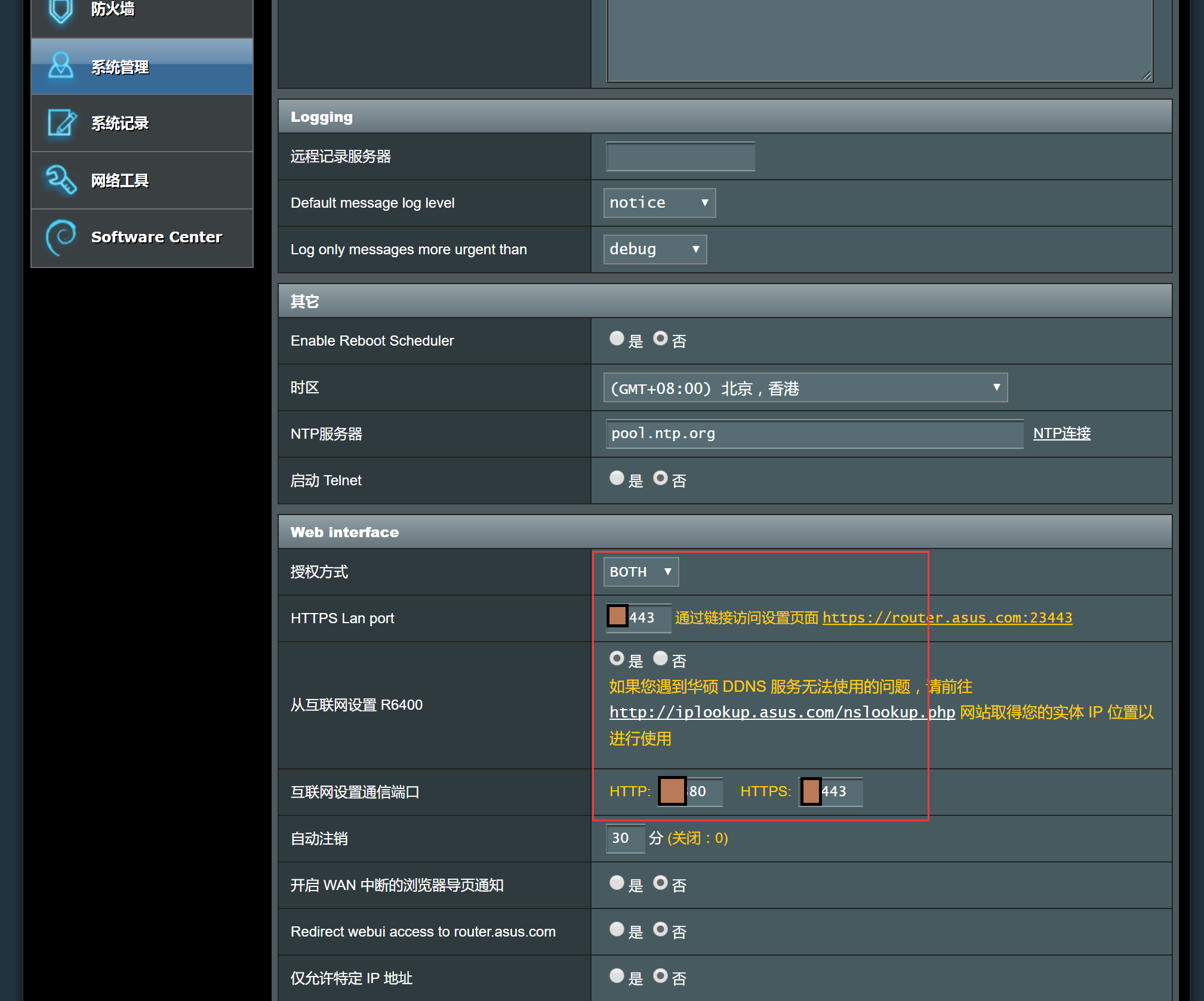Enable Reboot Scheduler with 是 radio
The height and width of the screenshot is (1001, 1204).
click(x=617, y=339)
